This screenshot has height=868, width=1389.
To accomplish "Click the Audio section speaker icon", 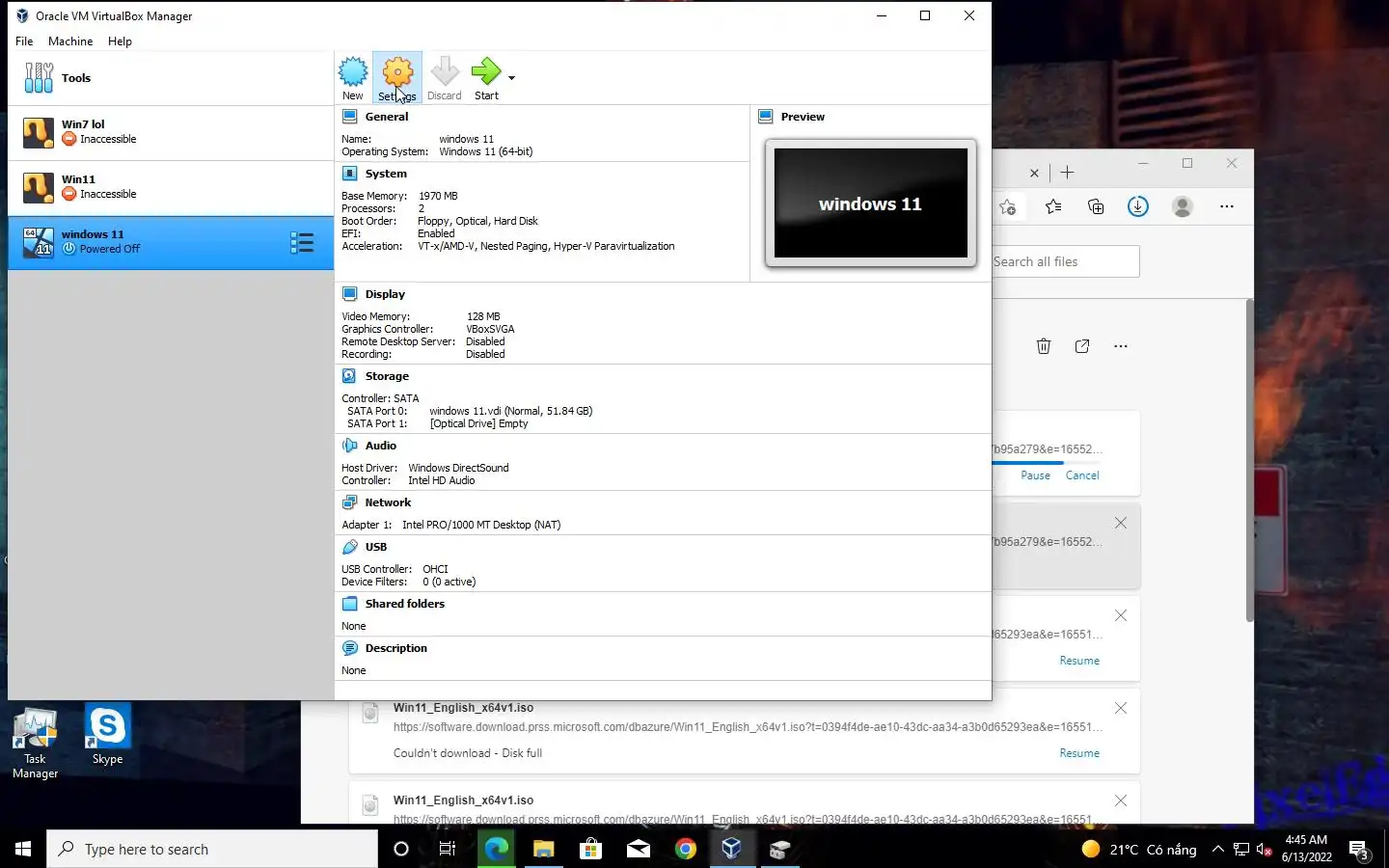I will point(350,446).
